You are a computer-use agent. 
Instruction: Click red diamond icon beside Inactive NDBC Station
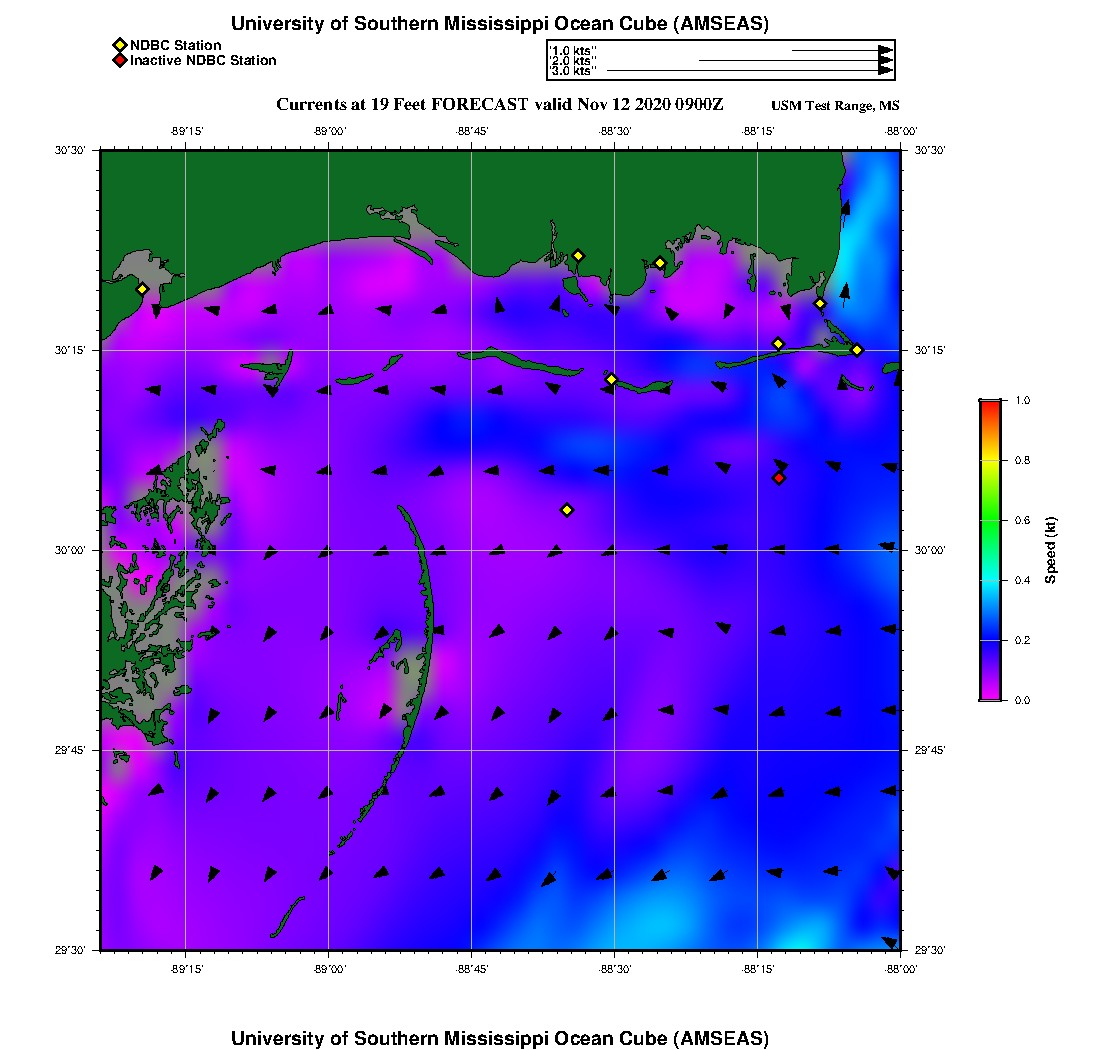pyautogui.click(x=119, y=61)
